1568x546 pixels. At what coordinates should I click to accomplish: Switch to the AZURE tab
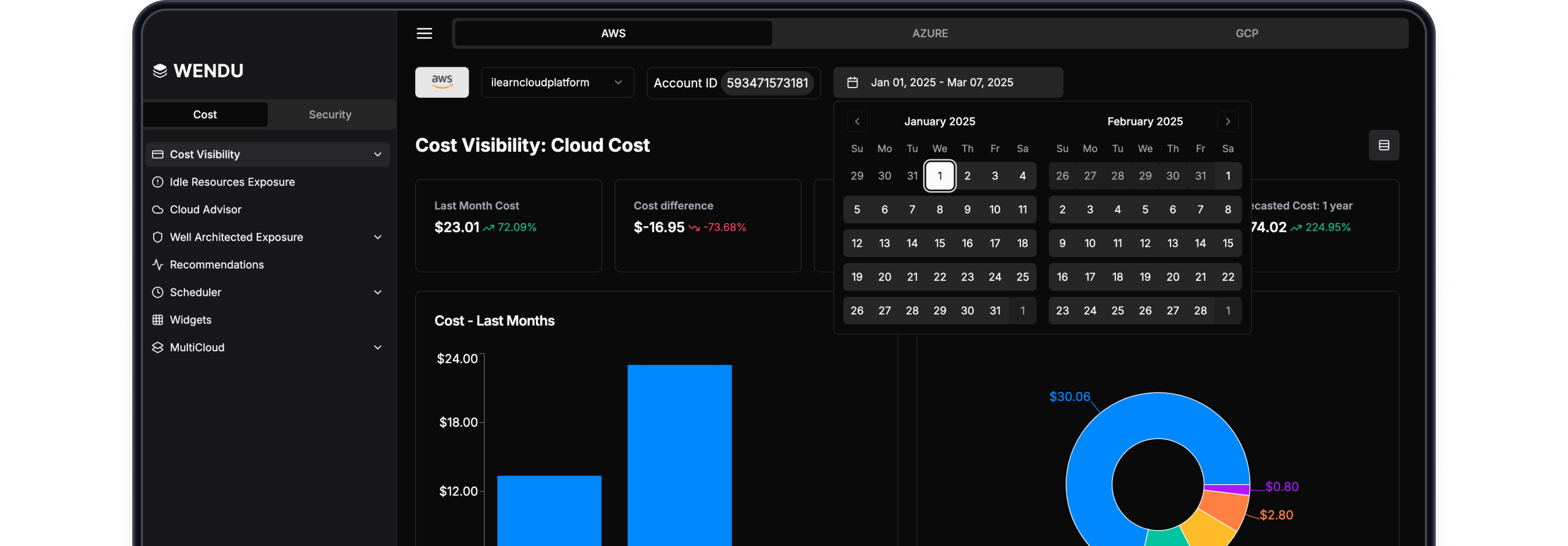pyautogui.click(x=930, y=33)
